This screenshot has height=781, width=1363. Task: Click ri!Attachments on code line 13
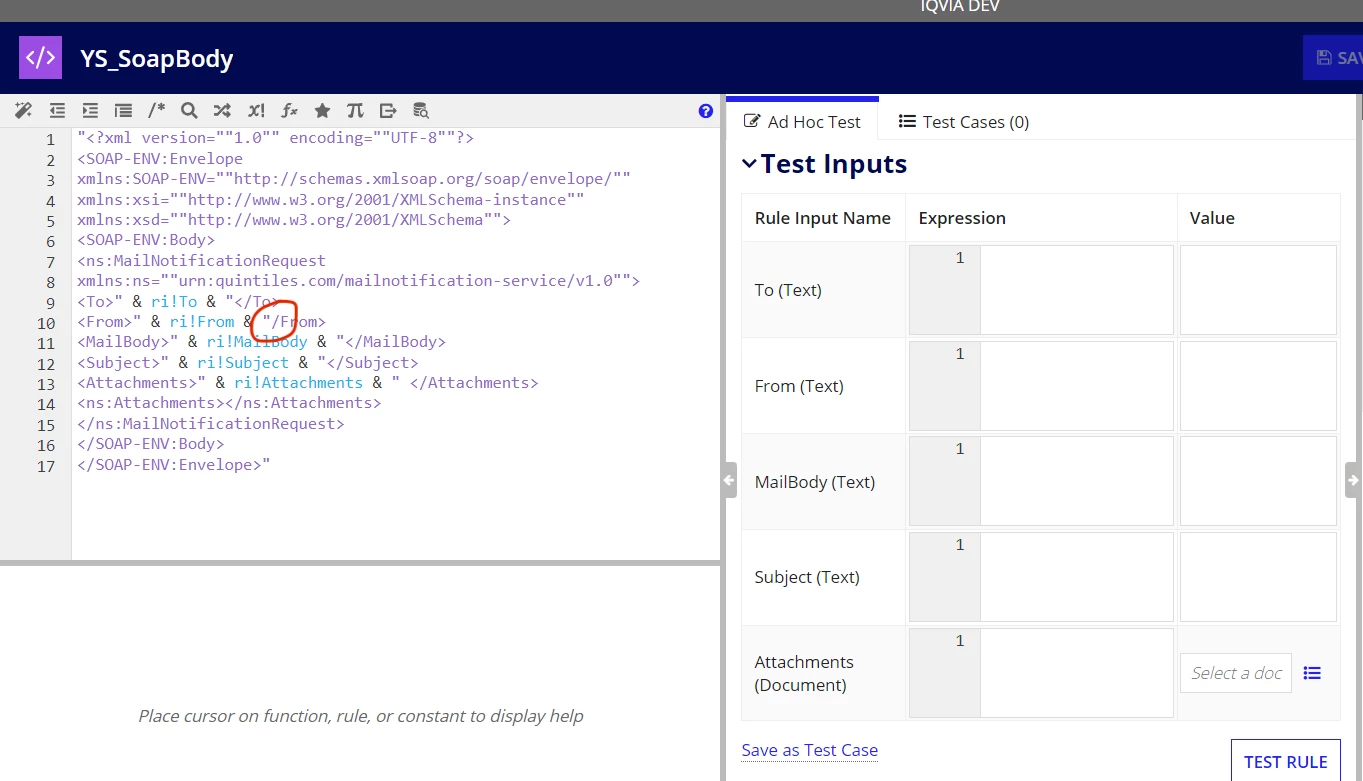pos(298,382)
